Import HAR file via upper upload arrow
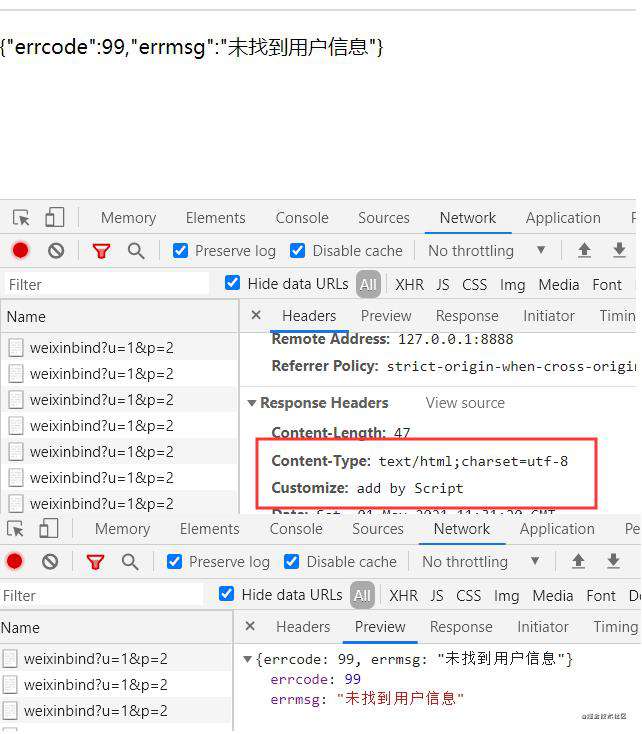Viewport: 642px width, 734px height. 584,250
